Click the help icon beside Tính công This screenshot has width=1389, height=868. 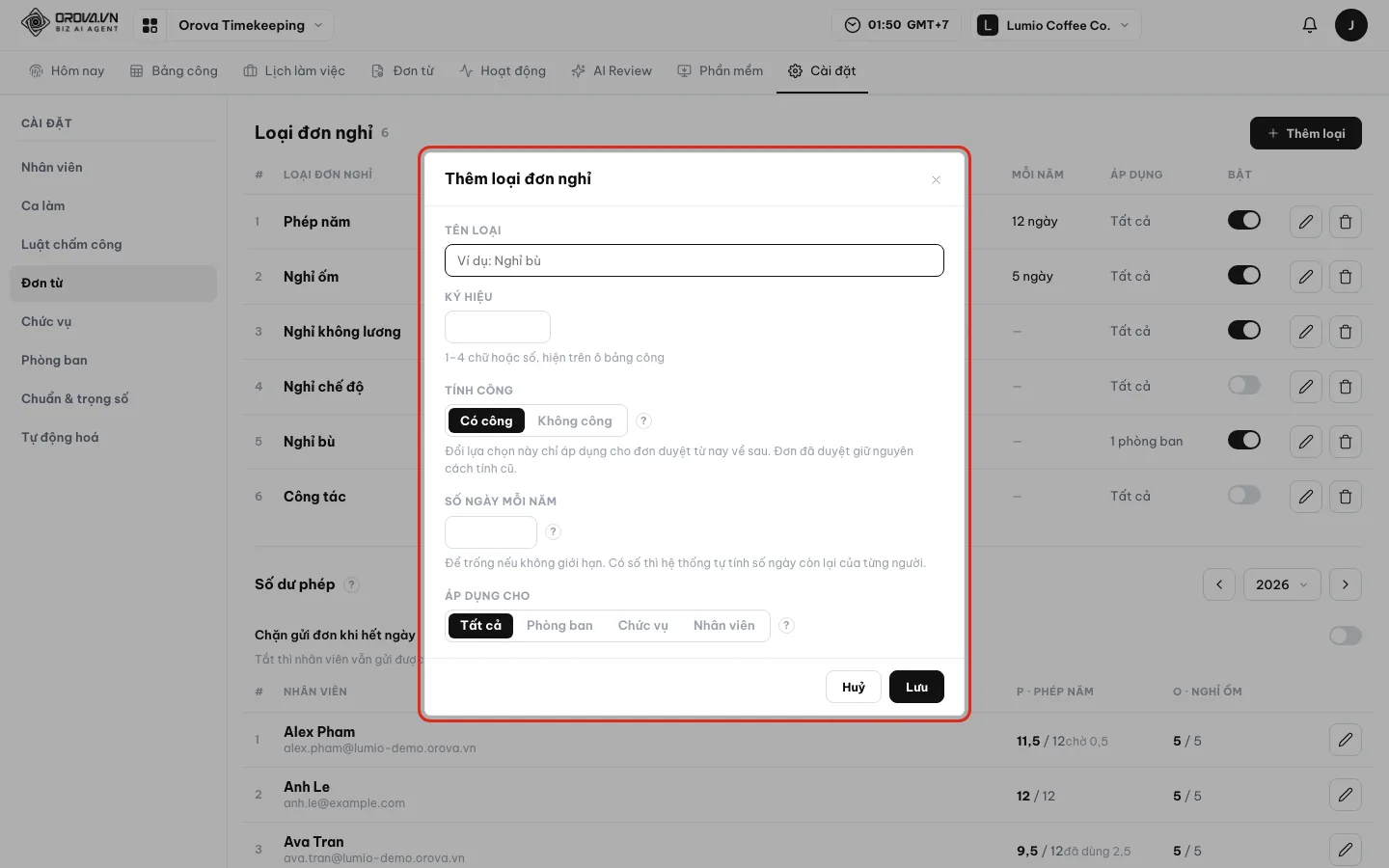[643, 420]
